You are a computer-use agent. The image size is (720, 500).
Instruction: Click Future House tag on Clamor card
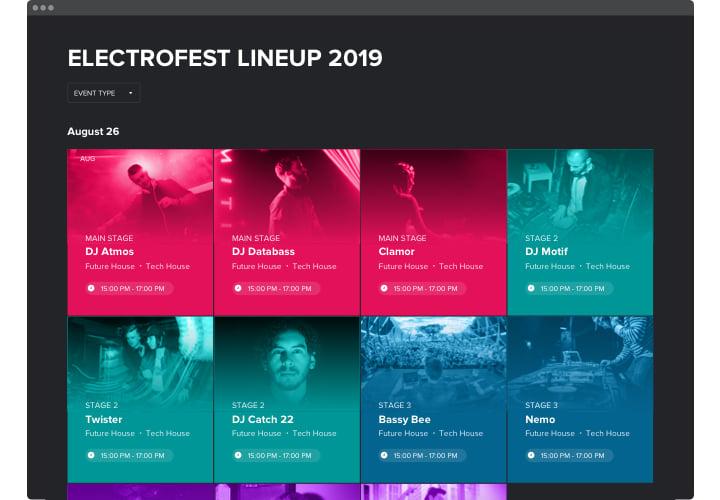403,266
